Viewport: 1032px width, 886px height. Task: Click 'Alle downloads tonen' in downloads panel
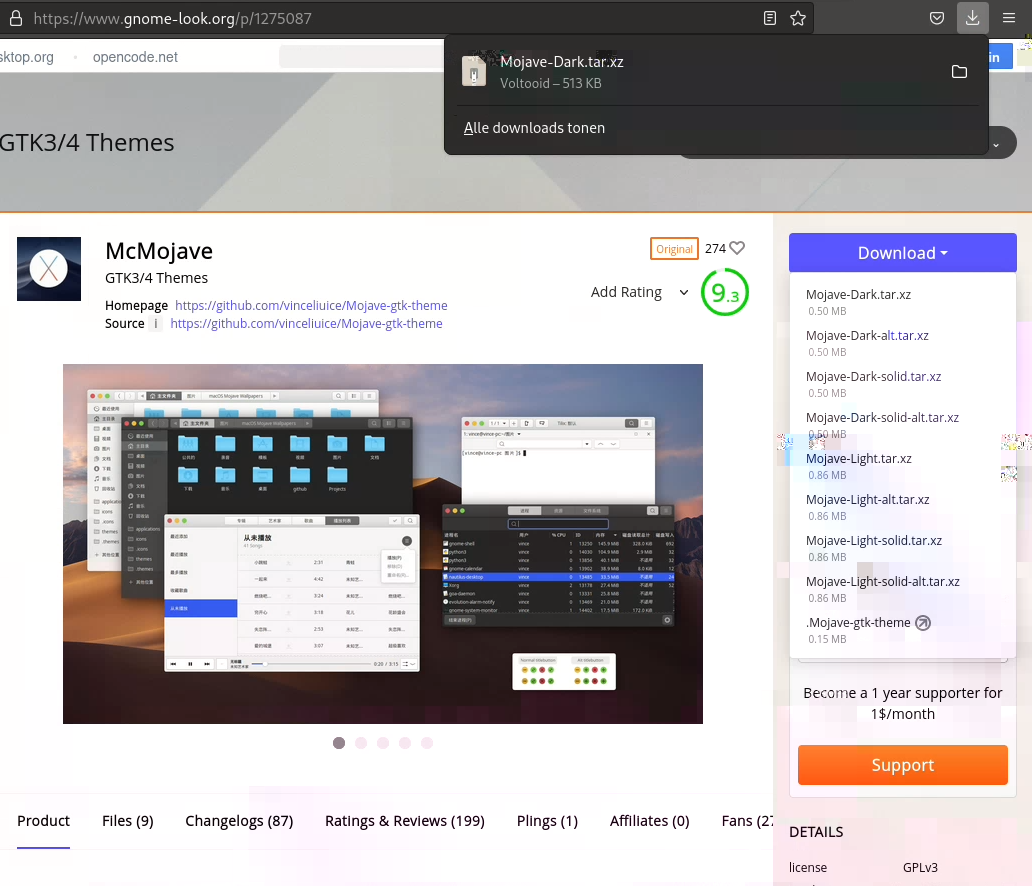[x=534, y=128]
